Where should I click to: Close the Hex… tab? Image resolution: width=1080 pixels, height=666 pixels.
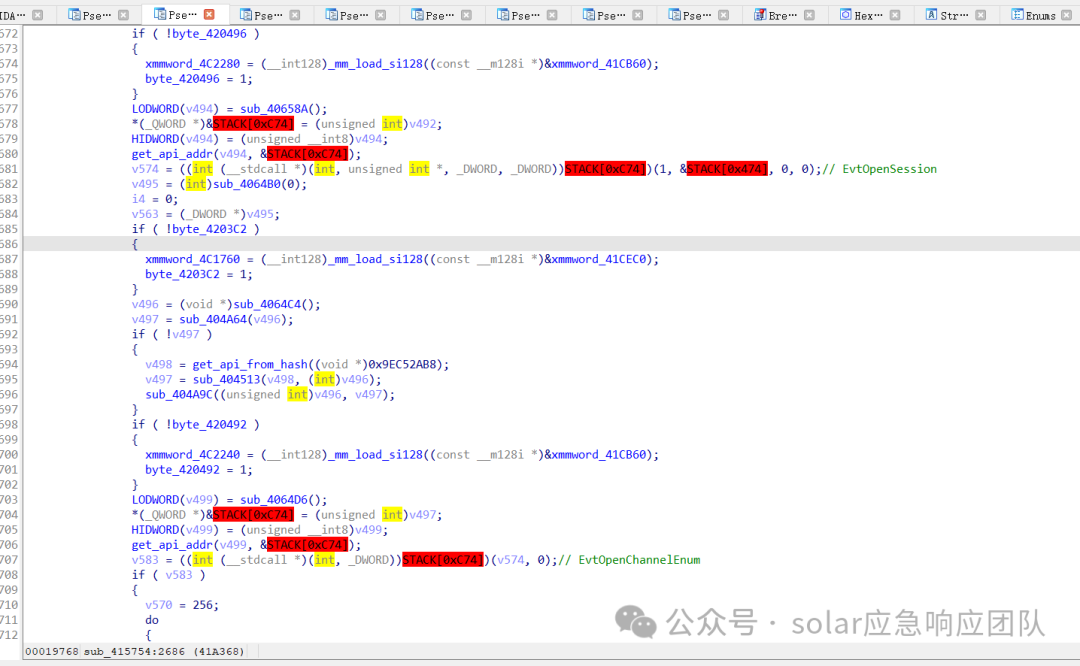point(895,15)
